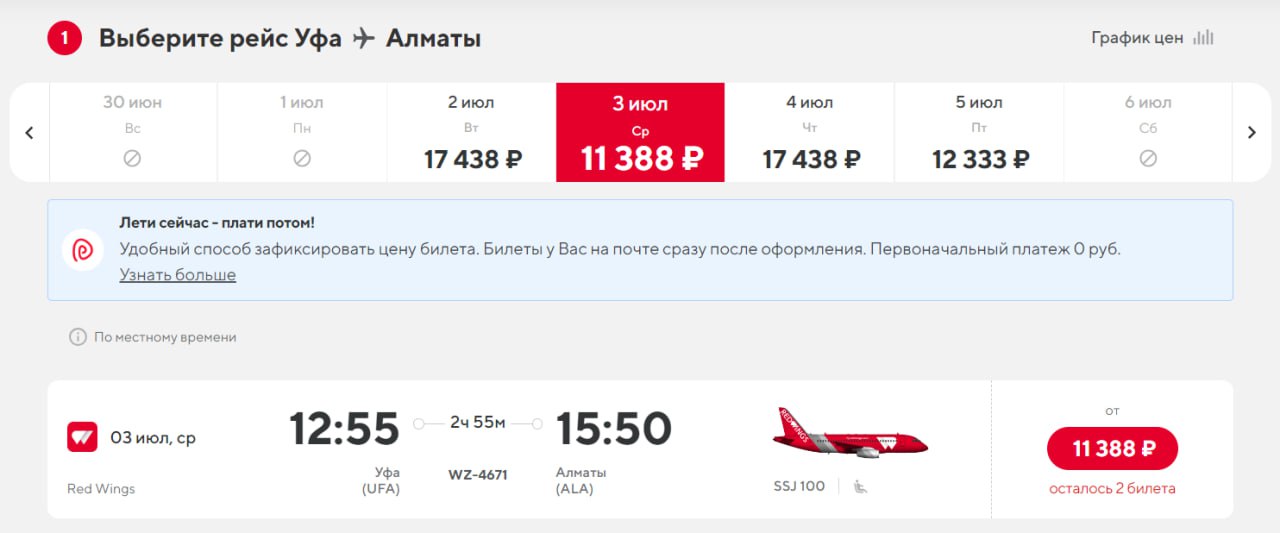Open the price chart bars icon

click(x=1204, y=38)
